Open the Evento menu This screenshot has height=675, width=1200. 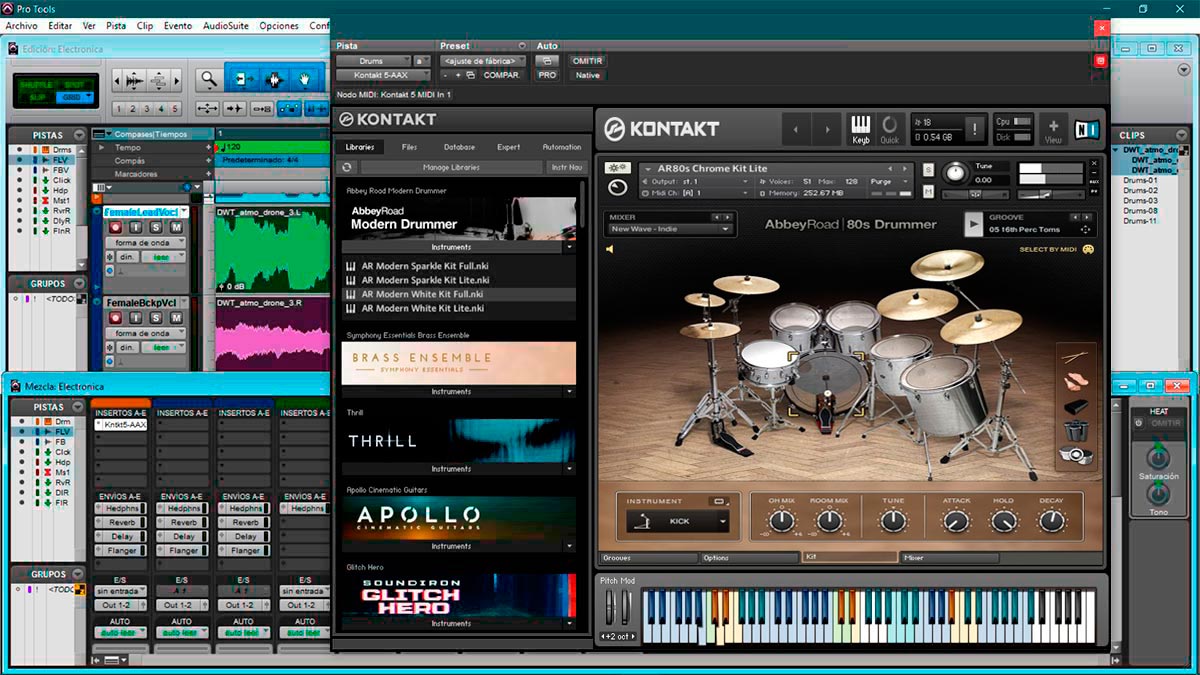click(178, 25)
